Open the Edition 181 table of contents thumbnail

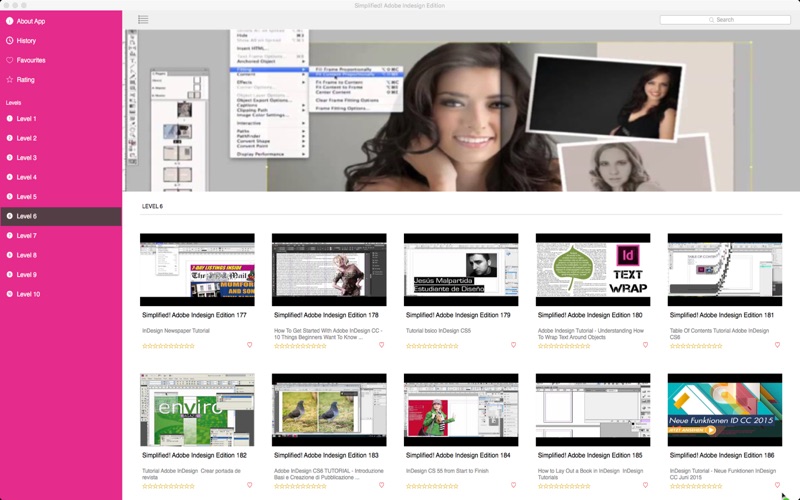[724, 269]
